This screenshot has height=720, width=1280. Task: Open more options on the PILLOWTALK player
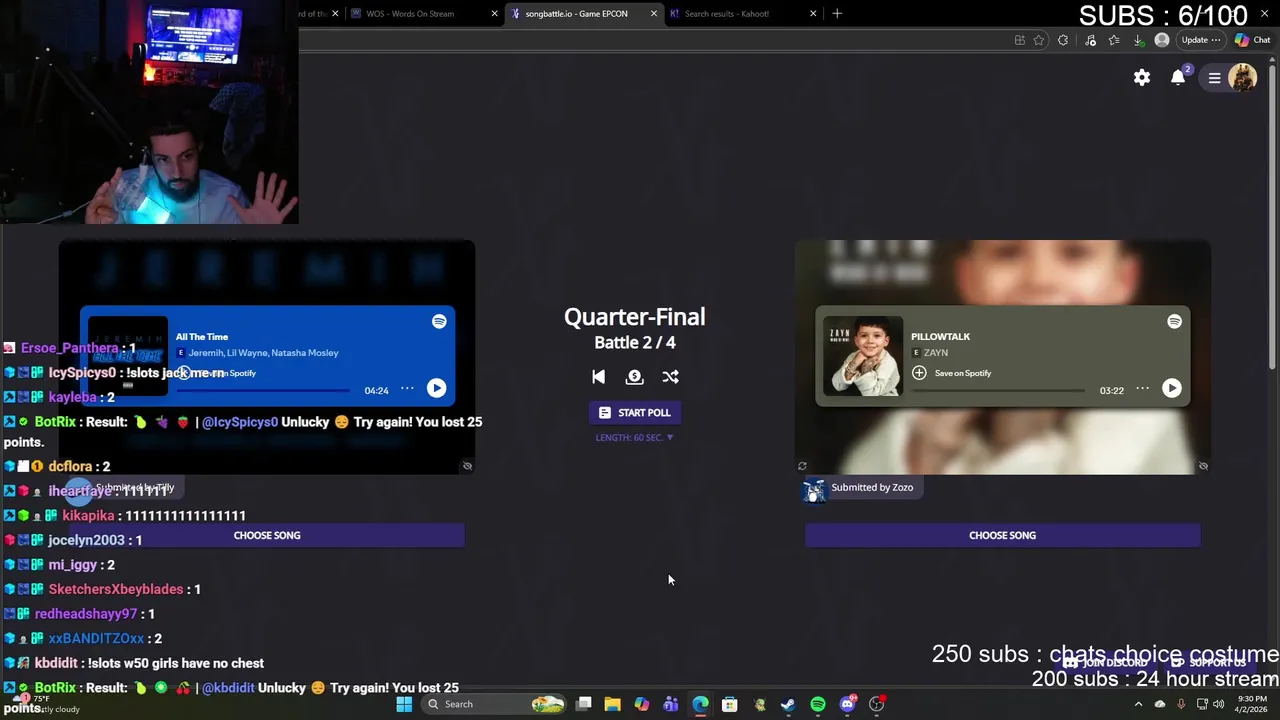[x=1142, y=388]
